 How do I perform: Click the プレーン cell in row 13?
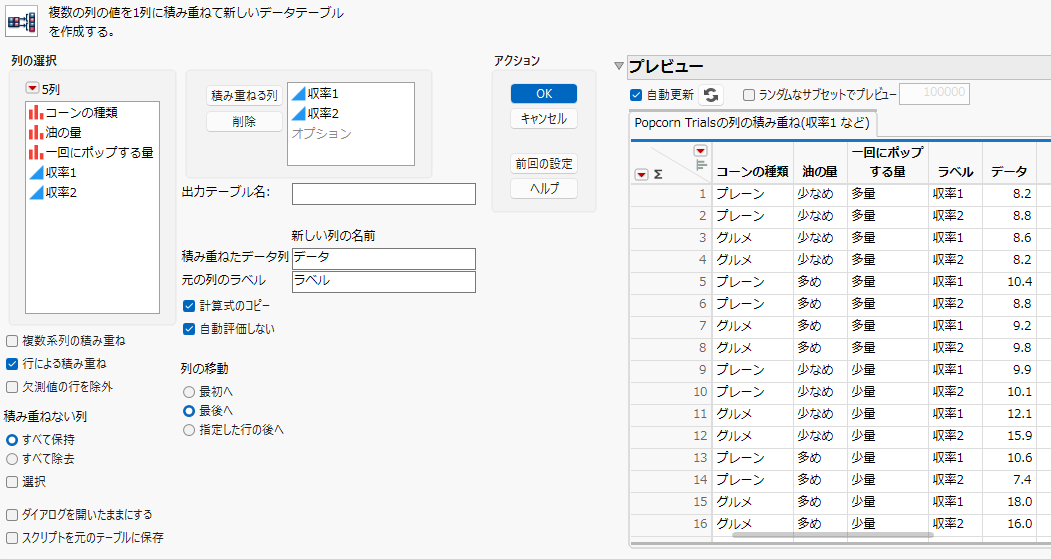point(752,458)
